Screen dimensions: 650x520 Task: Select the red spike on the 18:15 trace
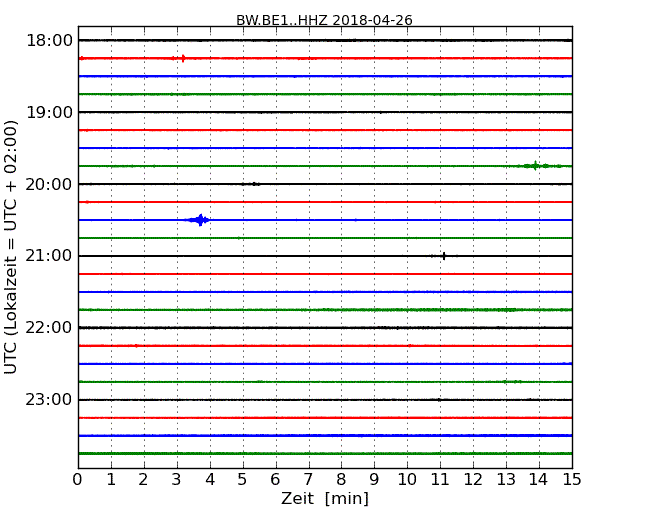coord(183,58)
